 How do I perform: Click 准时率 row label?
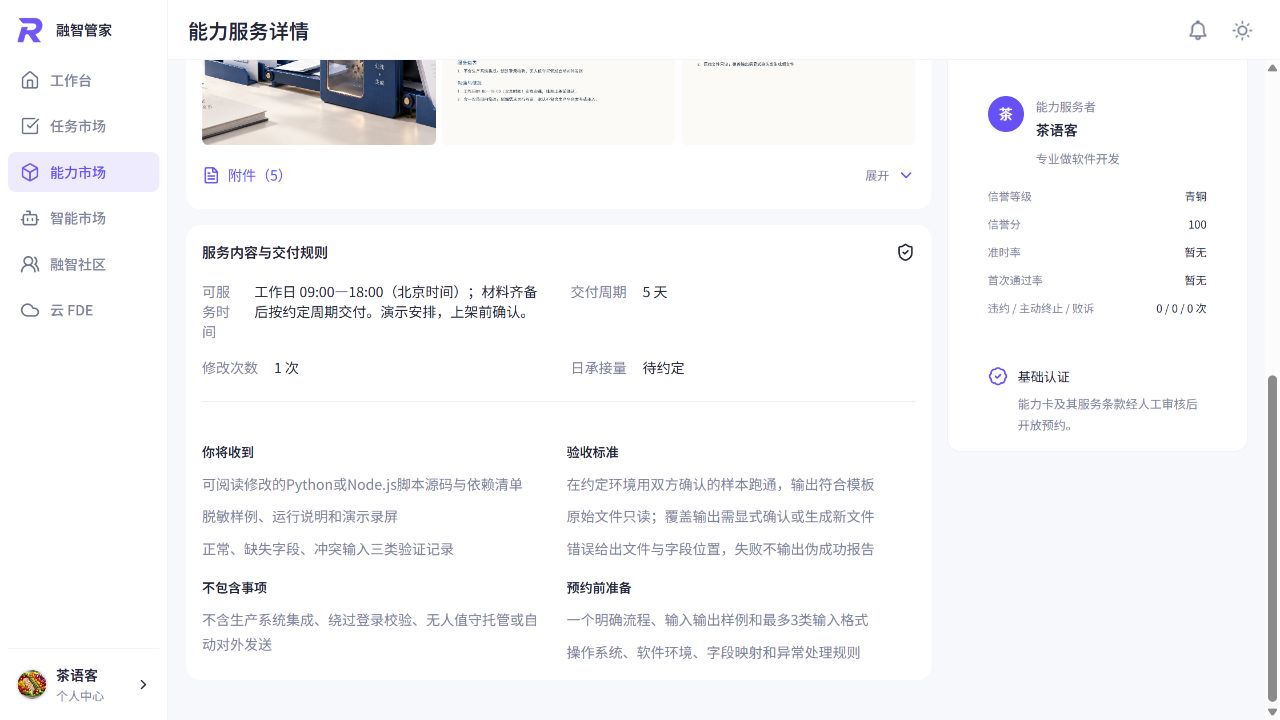pos(1004,253)
